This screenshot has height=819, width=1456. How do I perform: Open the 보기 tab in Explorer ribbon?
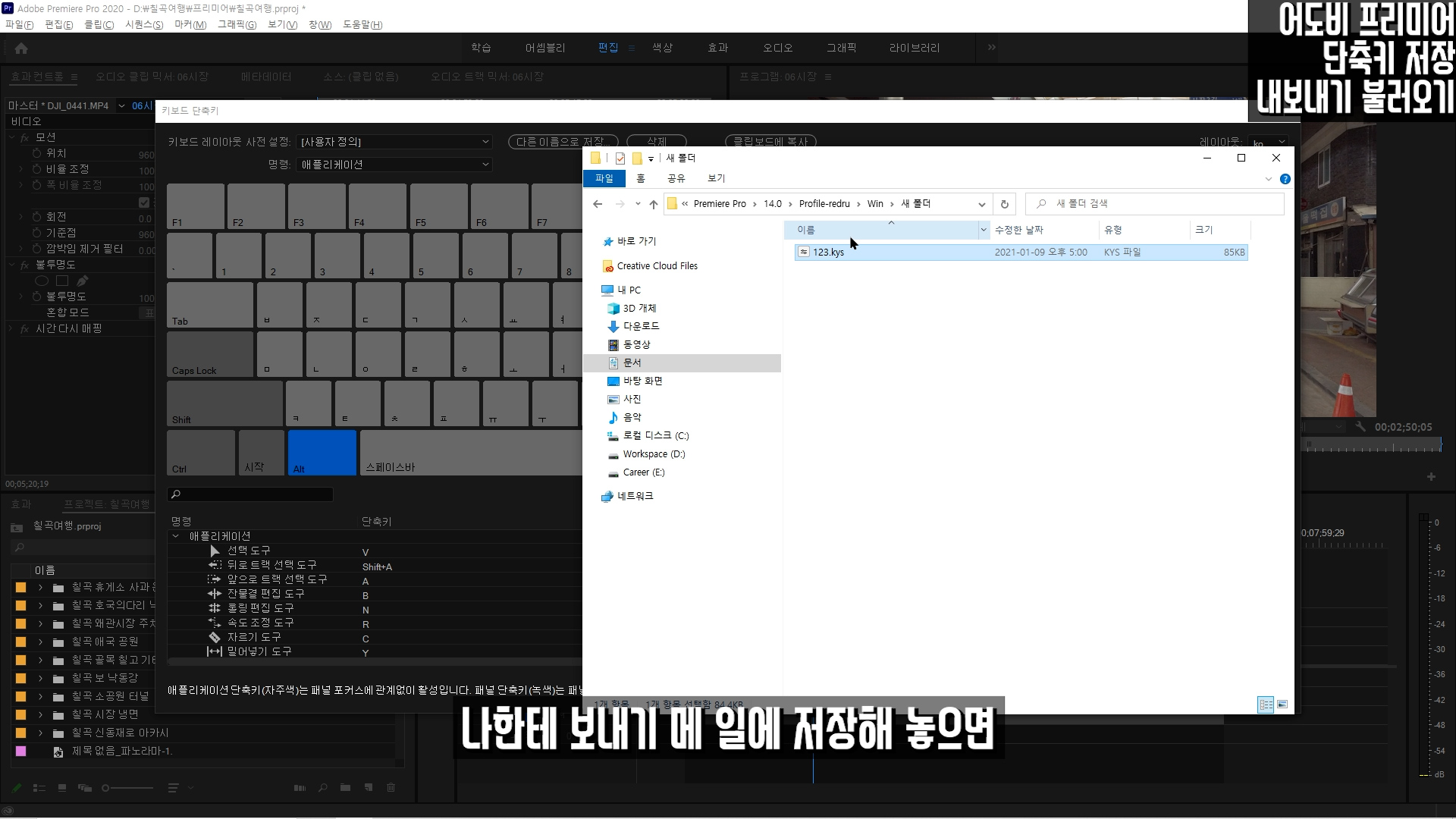(716, 178)
